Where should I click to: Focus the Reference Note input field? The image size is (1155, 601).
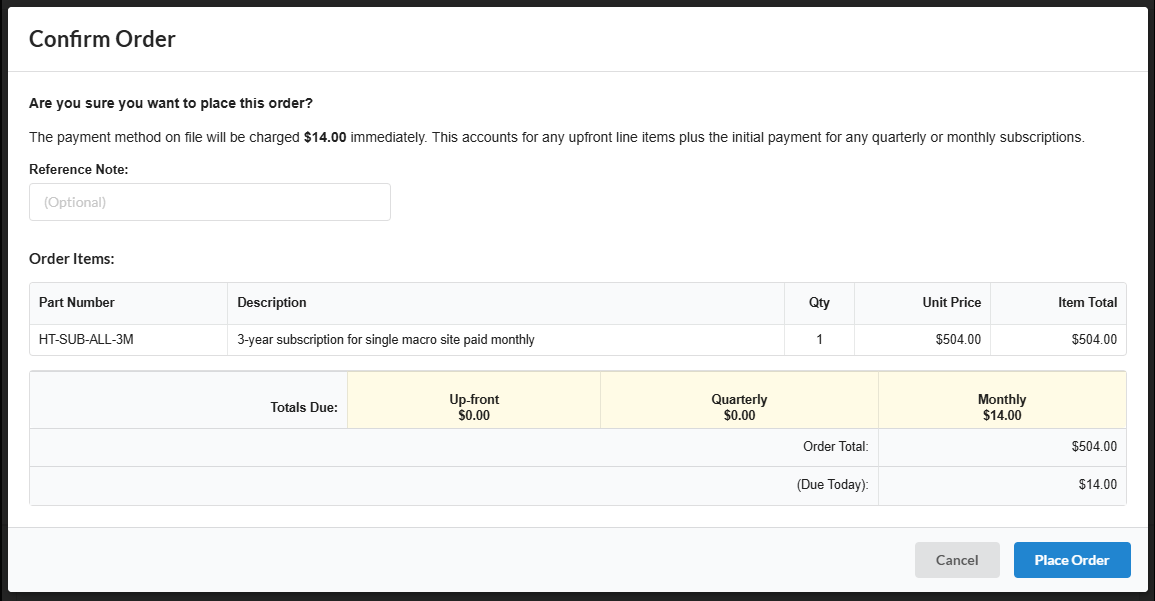tap(210, 202)
